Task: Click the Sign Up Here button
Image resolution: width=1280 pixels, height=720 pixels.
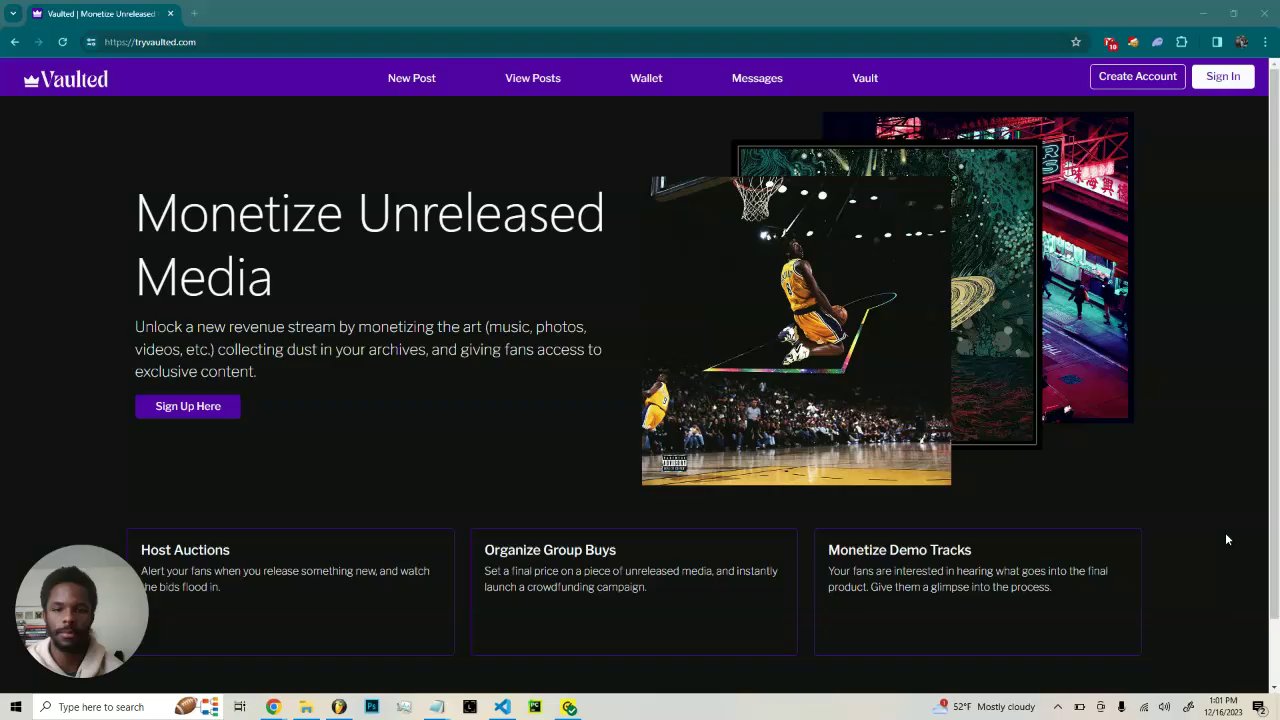Action: click(188, 406)
